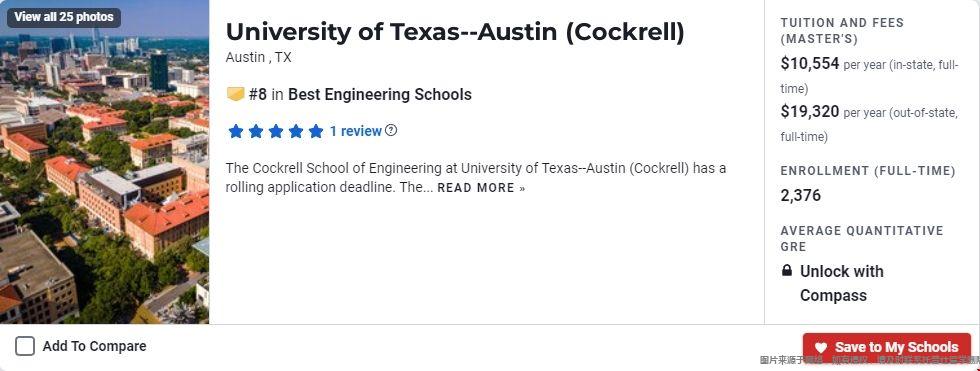Image resolution: width=980 pixels, height=371 pixels.
Task: Click the 2,376 full-time enrollment value
Action: 801,195
